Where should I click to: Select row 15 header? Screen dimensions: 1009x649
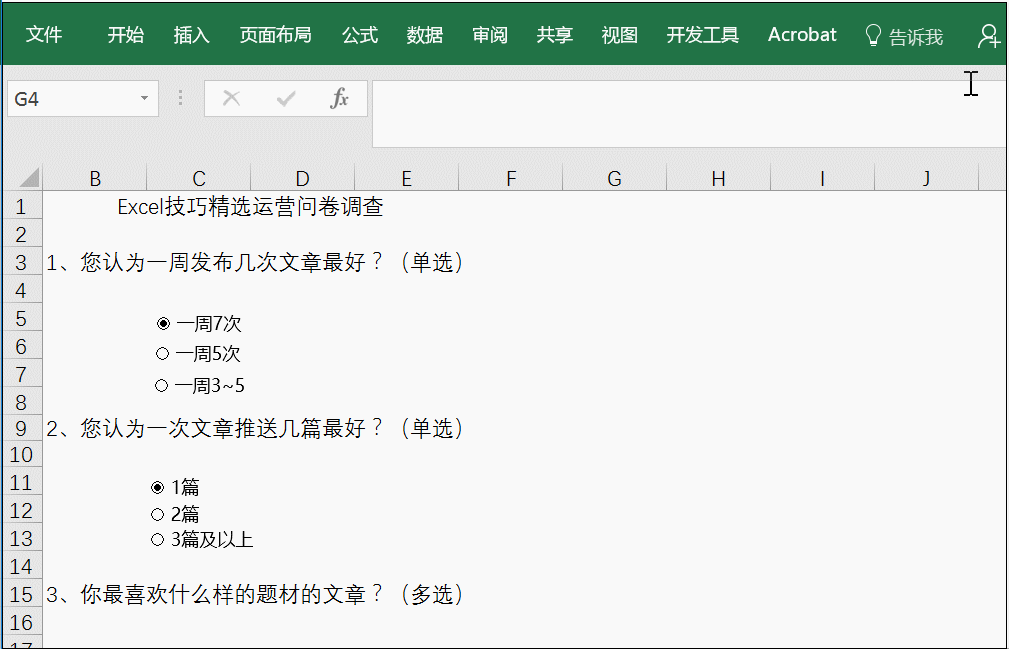(x=21, y=594)
